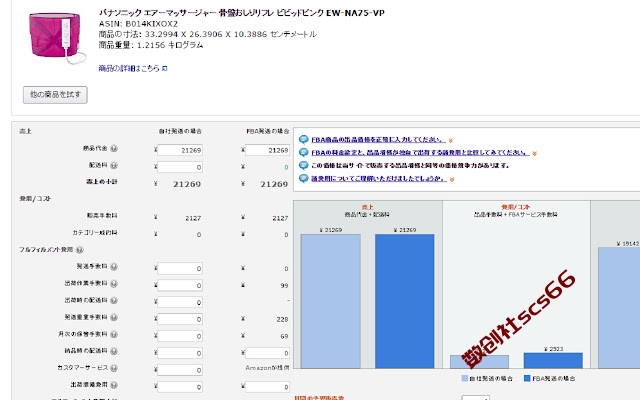Open the help icon next to フルフィルメント費用

coord(80,250)
